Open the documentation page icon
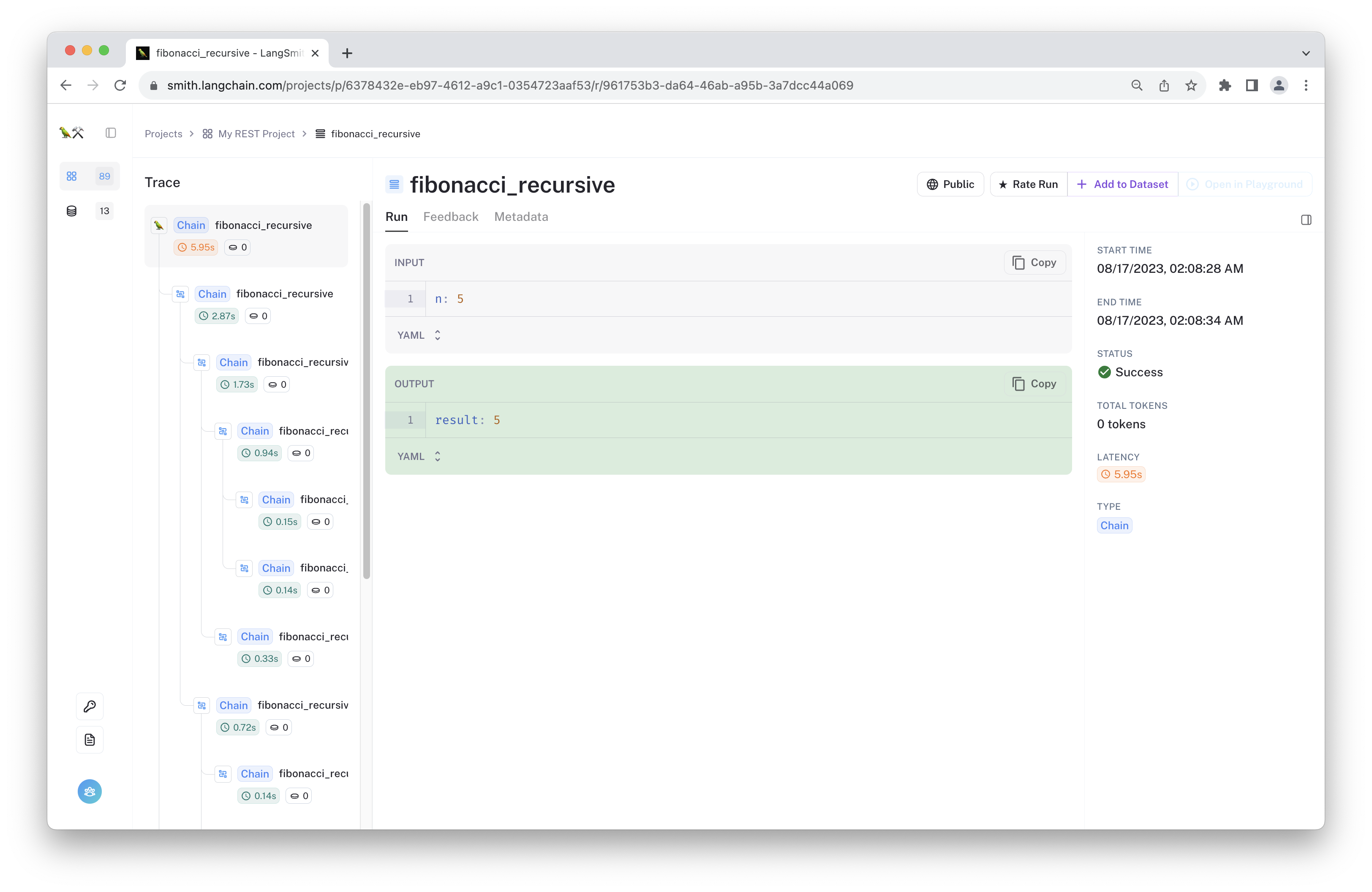 pos(90,740)
